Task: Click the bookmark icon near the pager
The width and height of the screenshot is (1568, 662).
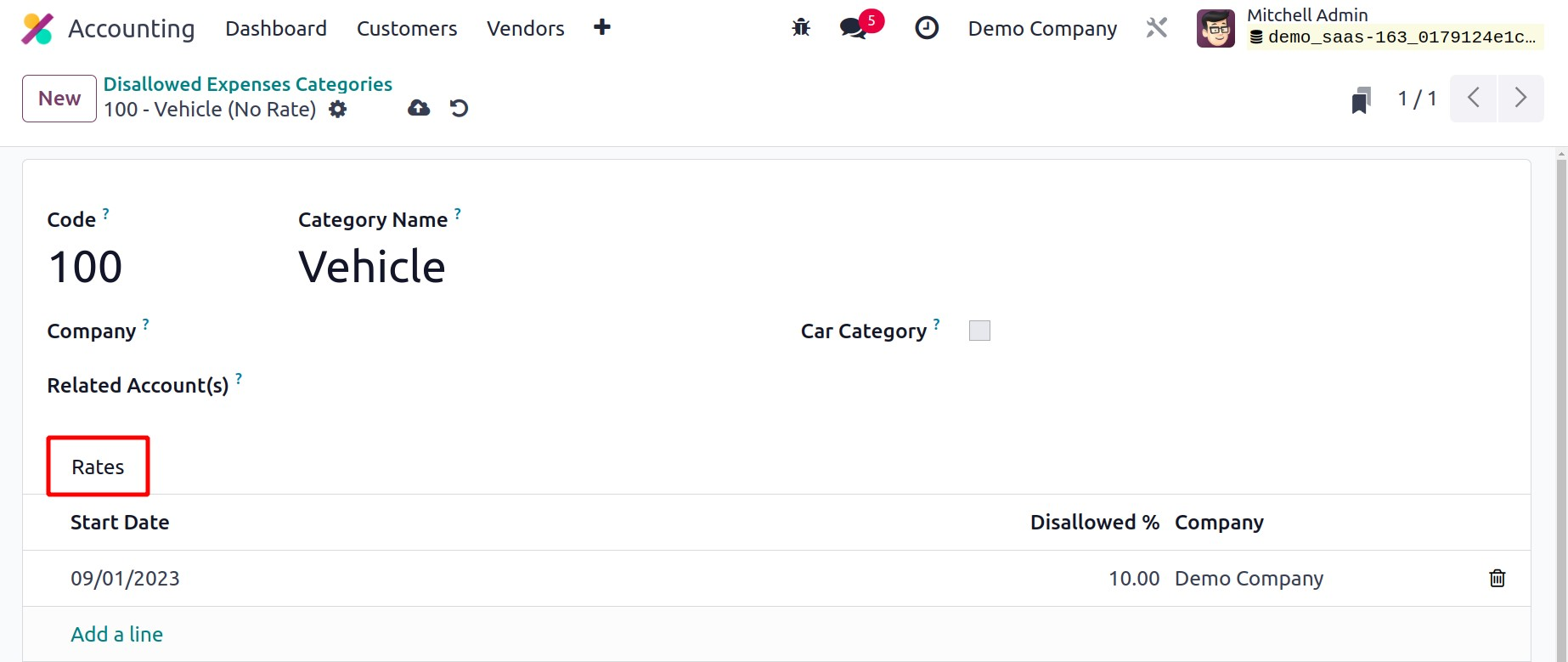Action: 1361,100
